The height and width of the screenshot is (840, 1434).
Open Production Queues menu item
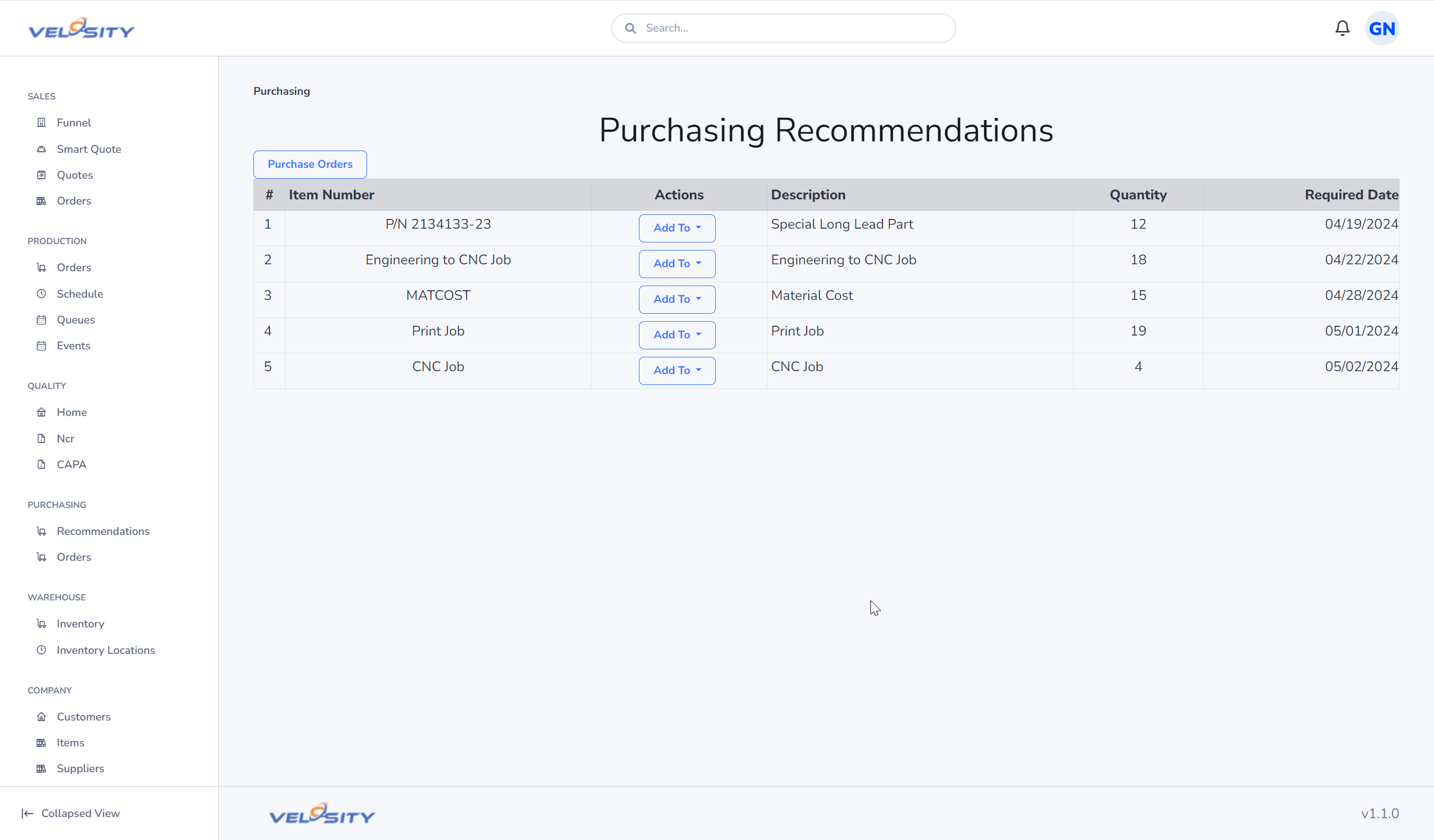[76, 319]
